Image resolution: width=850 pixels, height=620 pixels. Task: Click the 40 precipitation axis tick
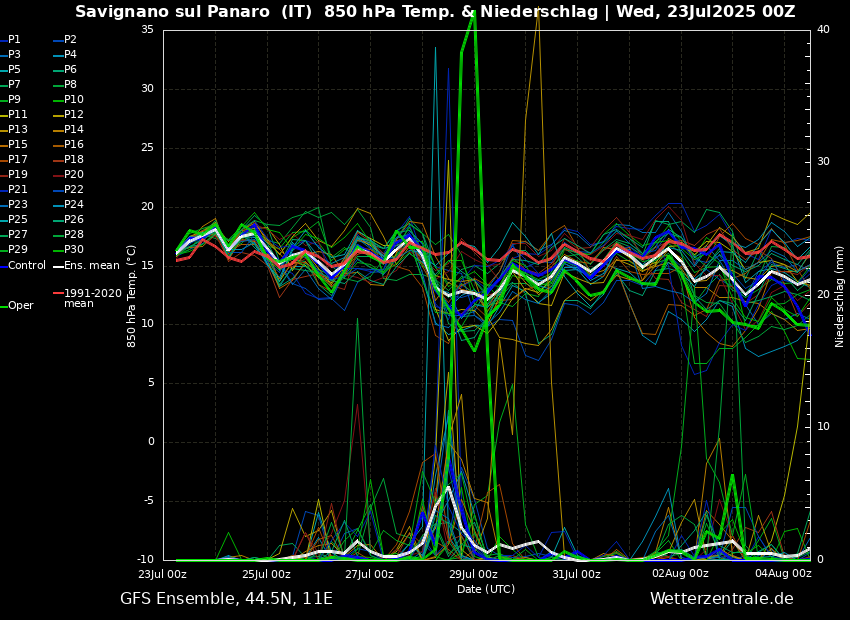tap(823, 29)
